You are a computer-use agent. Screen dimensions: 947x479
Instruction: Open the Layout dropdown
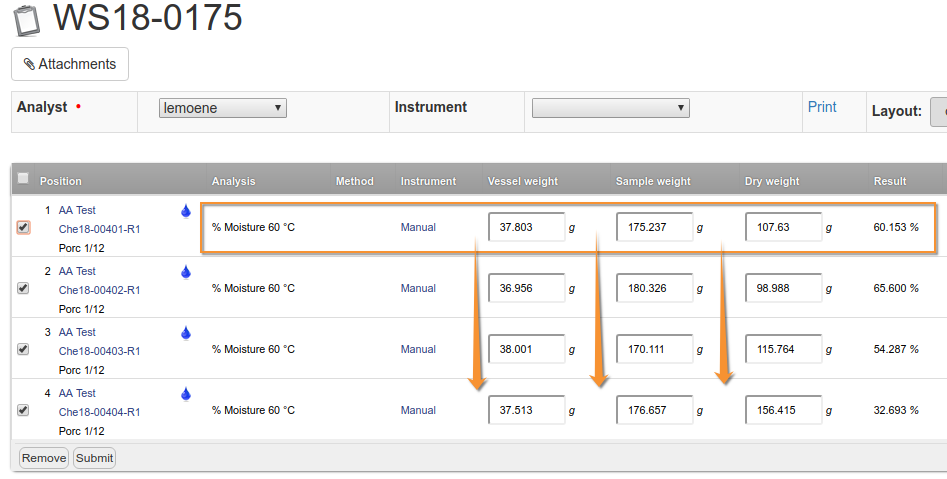coord(938,111)
